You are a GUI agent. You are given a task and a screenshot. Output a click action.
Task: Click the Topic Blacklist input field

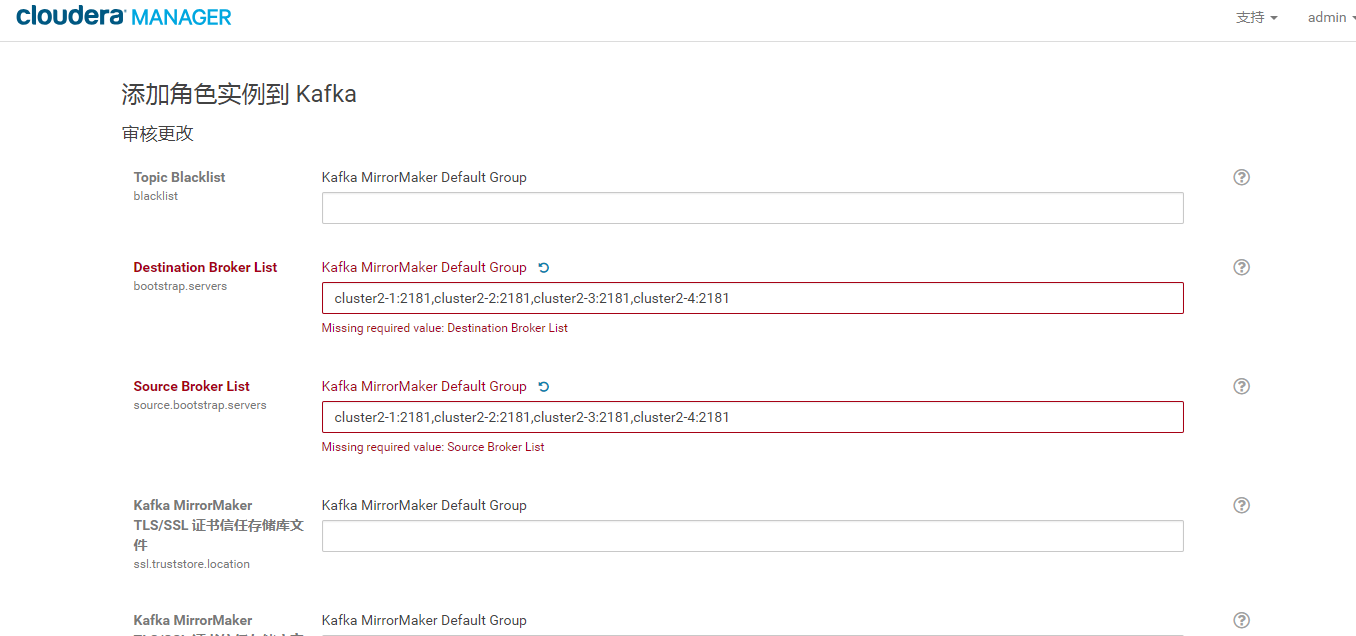752,208
